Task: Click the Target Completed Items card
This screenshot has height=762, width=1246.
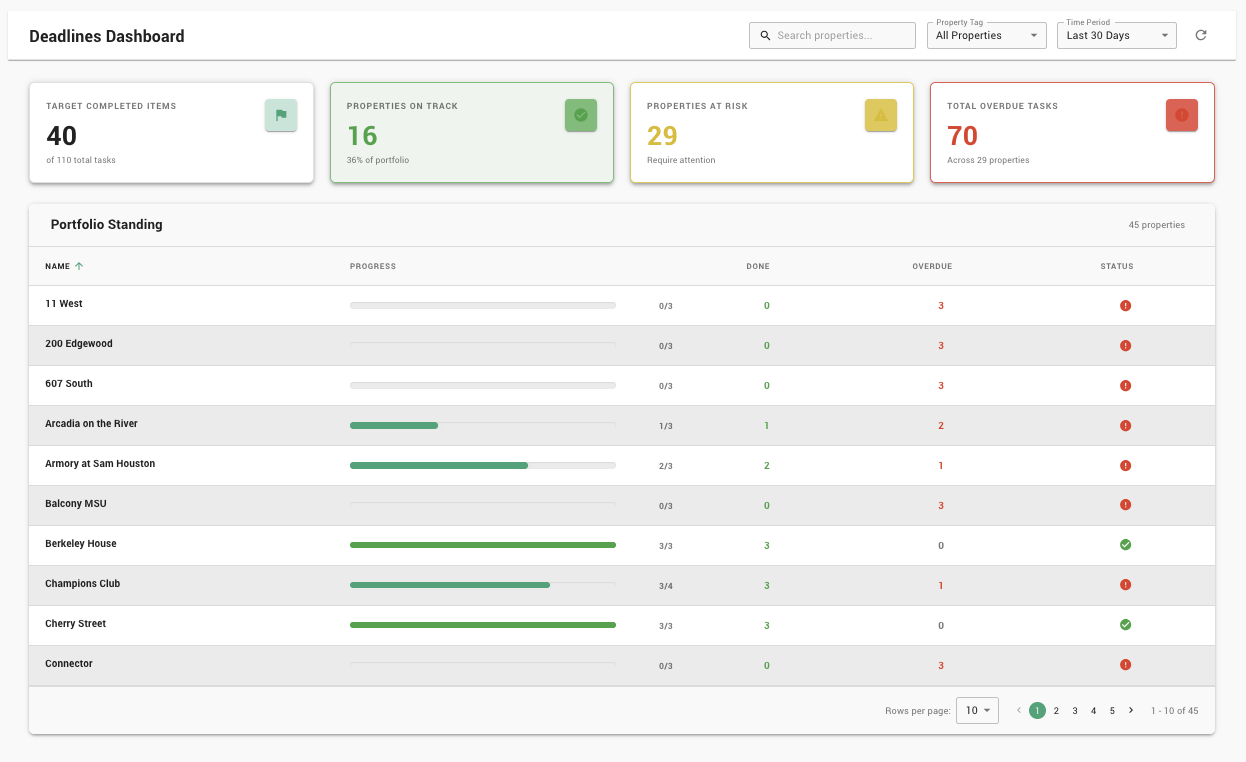Action: point(171,132)
